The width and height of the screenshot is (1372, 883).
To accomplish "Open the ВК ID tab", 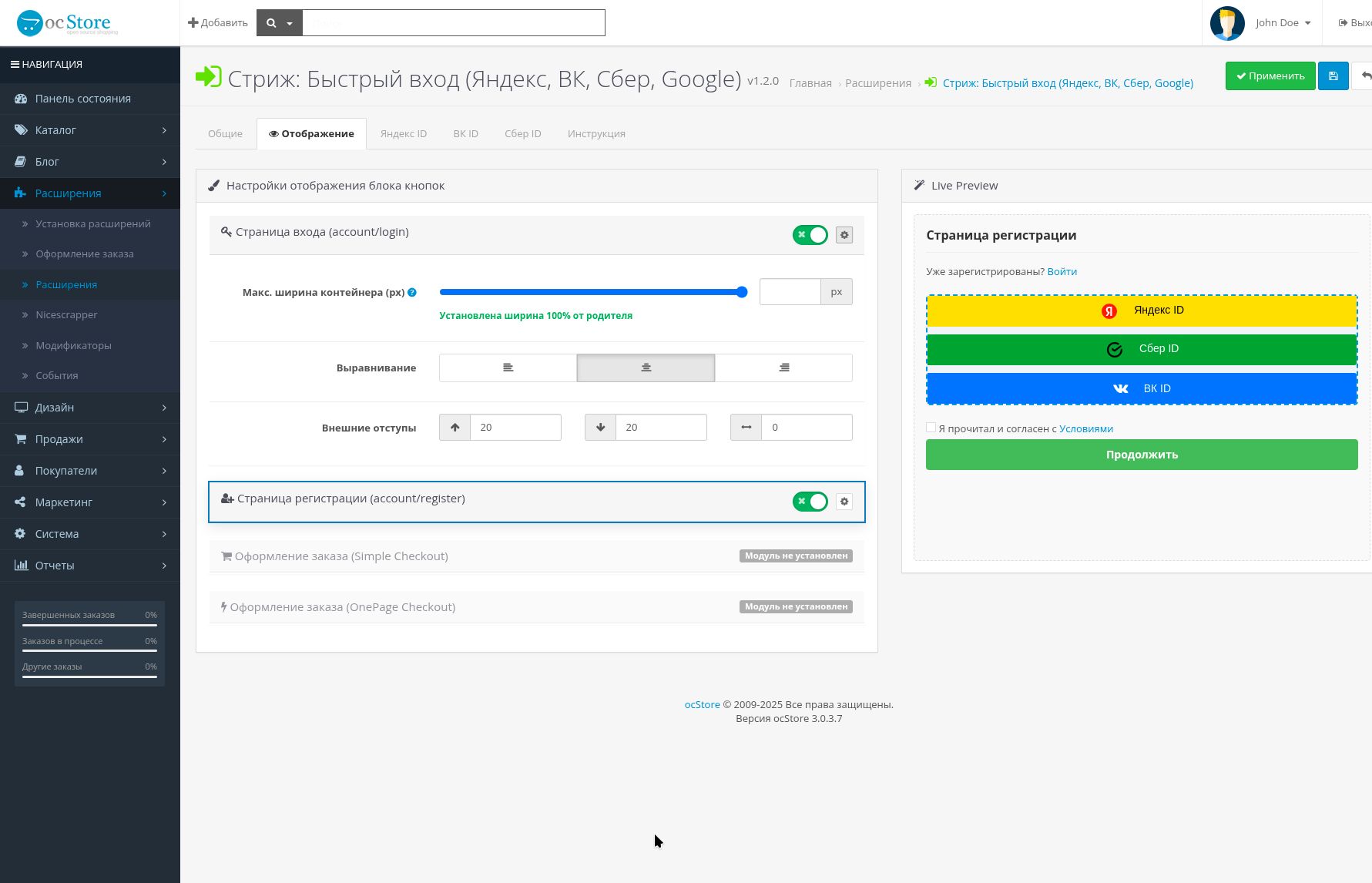I will (466, 133).
